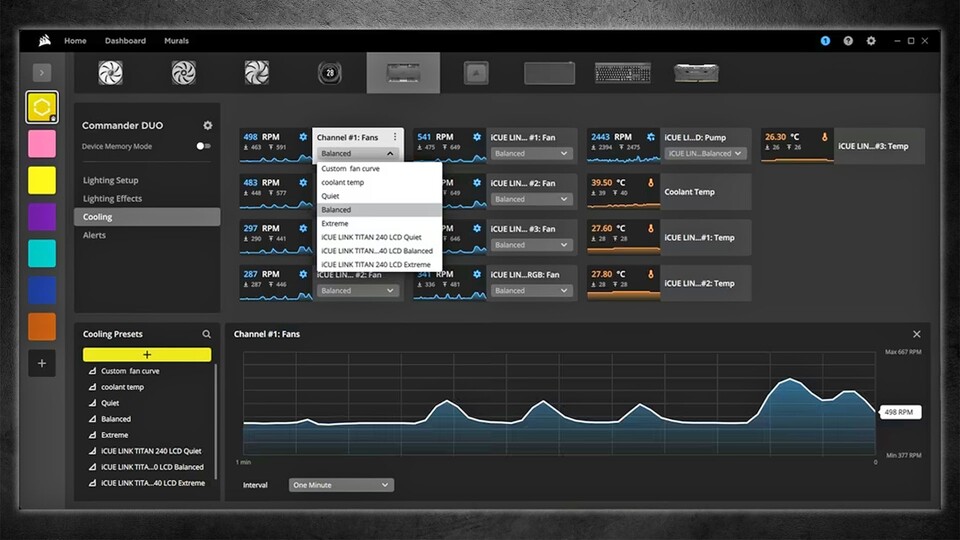Open iCUE LIN... #3: Fan preset dropdown
The width and height of the screenshot is (960, 540).
tap(531, 245)
